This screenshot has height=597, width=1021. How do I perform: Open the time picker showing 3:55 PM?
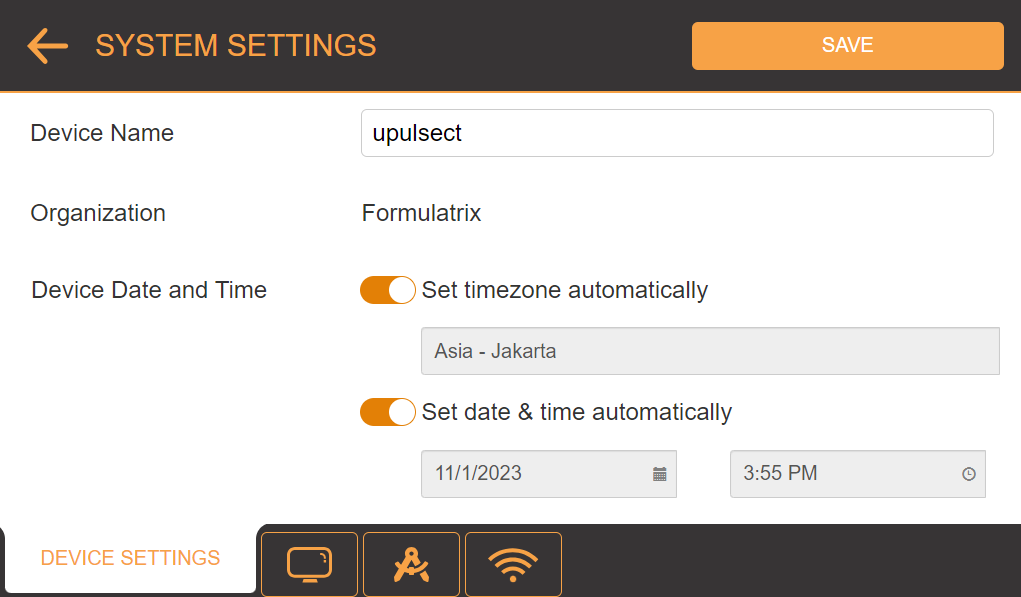(857, 474)
